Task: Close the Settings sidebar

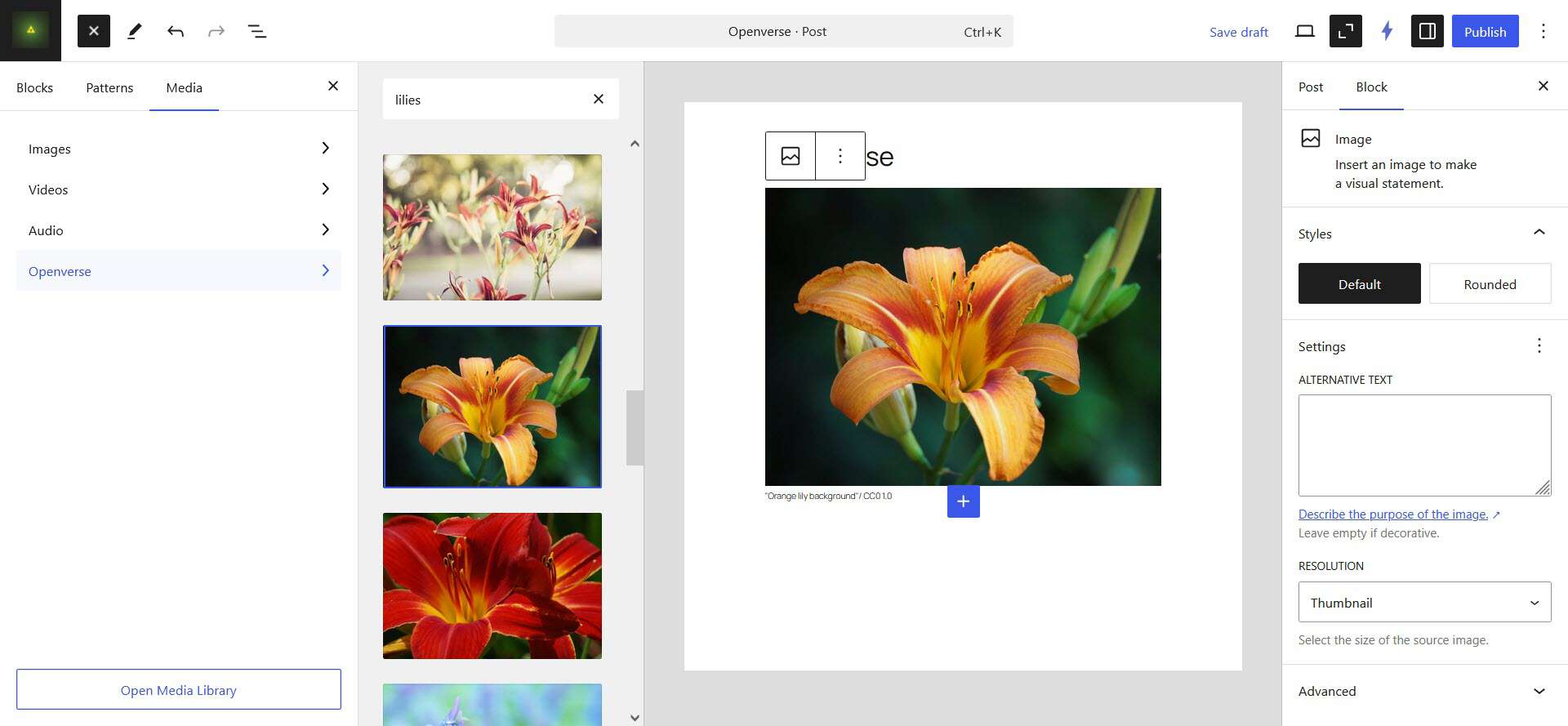Action: [x=1543, y=86]
